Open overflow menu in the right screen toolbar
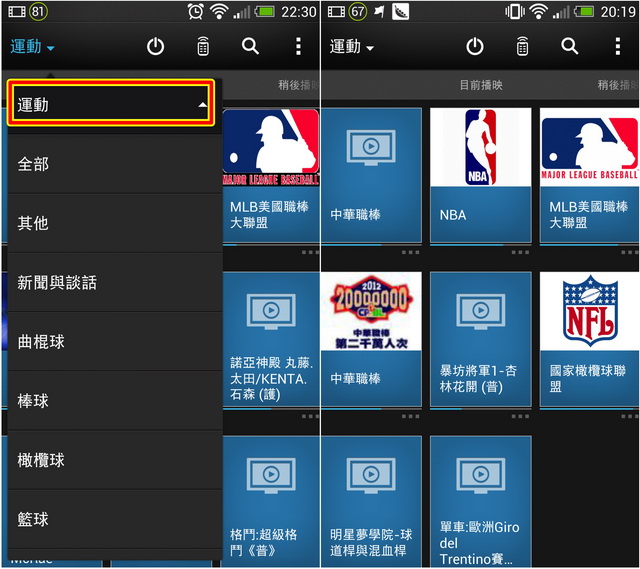 (618, 46)
